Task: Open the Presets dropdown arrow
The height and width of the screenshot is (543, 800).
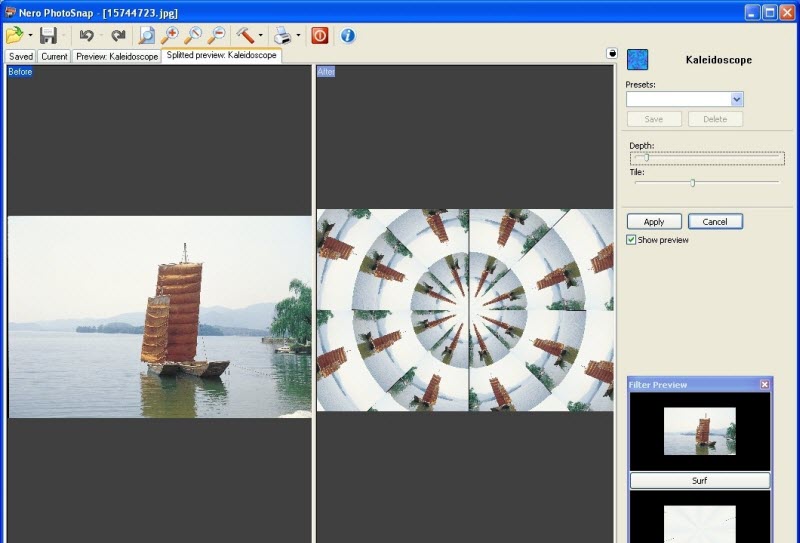Action: [736, 99]
